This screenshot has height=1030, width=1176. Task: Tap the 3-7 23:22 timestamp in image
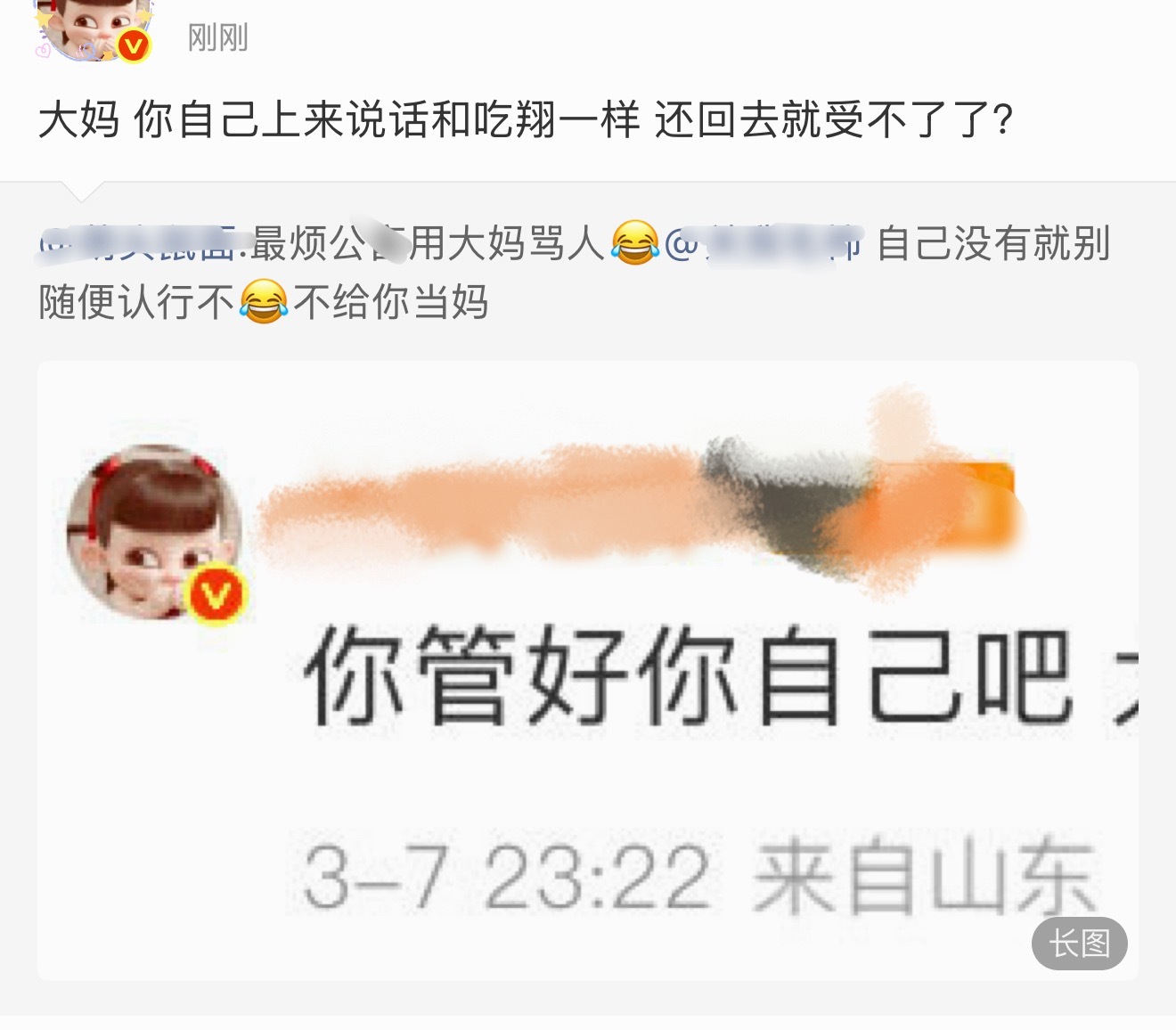pos(507,879)
